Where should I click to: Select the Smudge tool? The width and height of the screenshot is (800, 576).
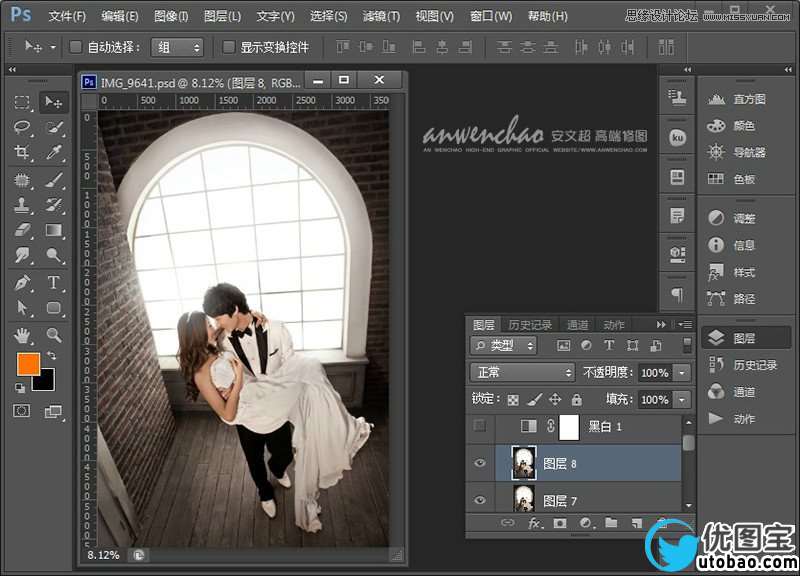tap(22, 255)
